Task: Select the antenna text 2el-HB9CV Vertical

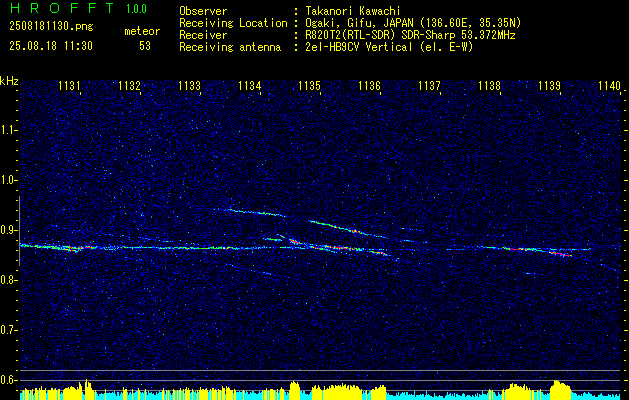Action: tap(359, 47)
